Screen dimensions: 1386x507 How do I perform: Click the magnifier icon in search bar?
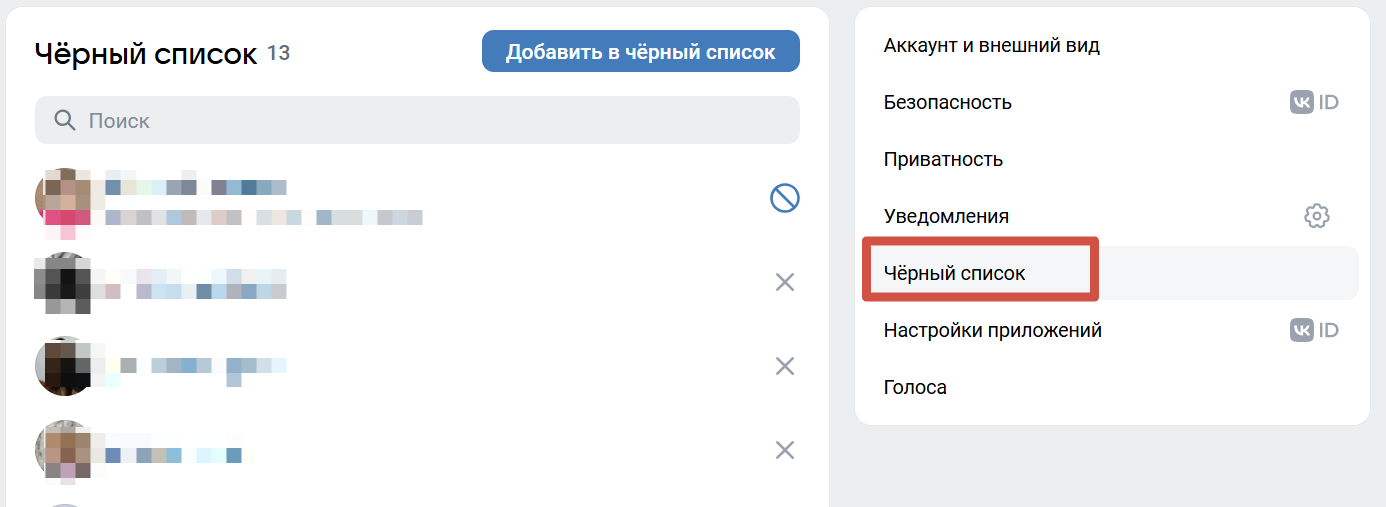point(65,121)
